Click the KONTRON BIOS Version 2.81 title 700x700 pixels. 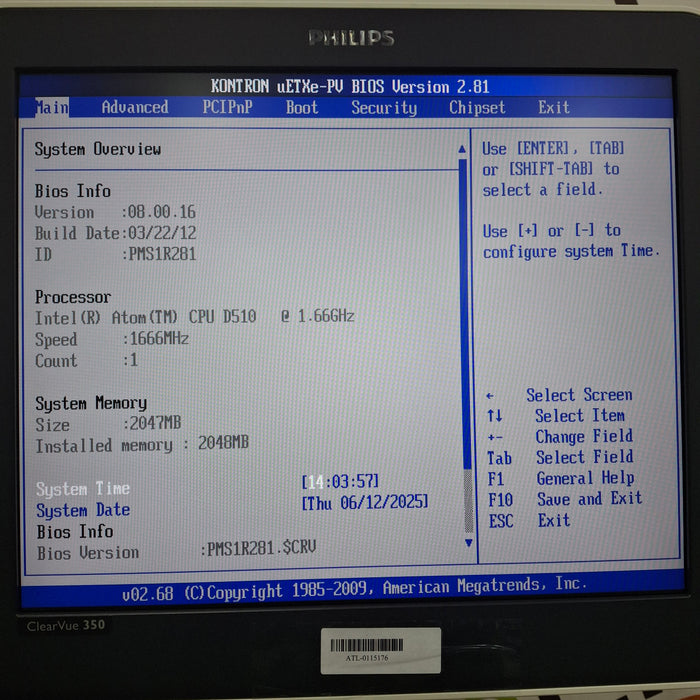click(350, 86)
